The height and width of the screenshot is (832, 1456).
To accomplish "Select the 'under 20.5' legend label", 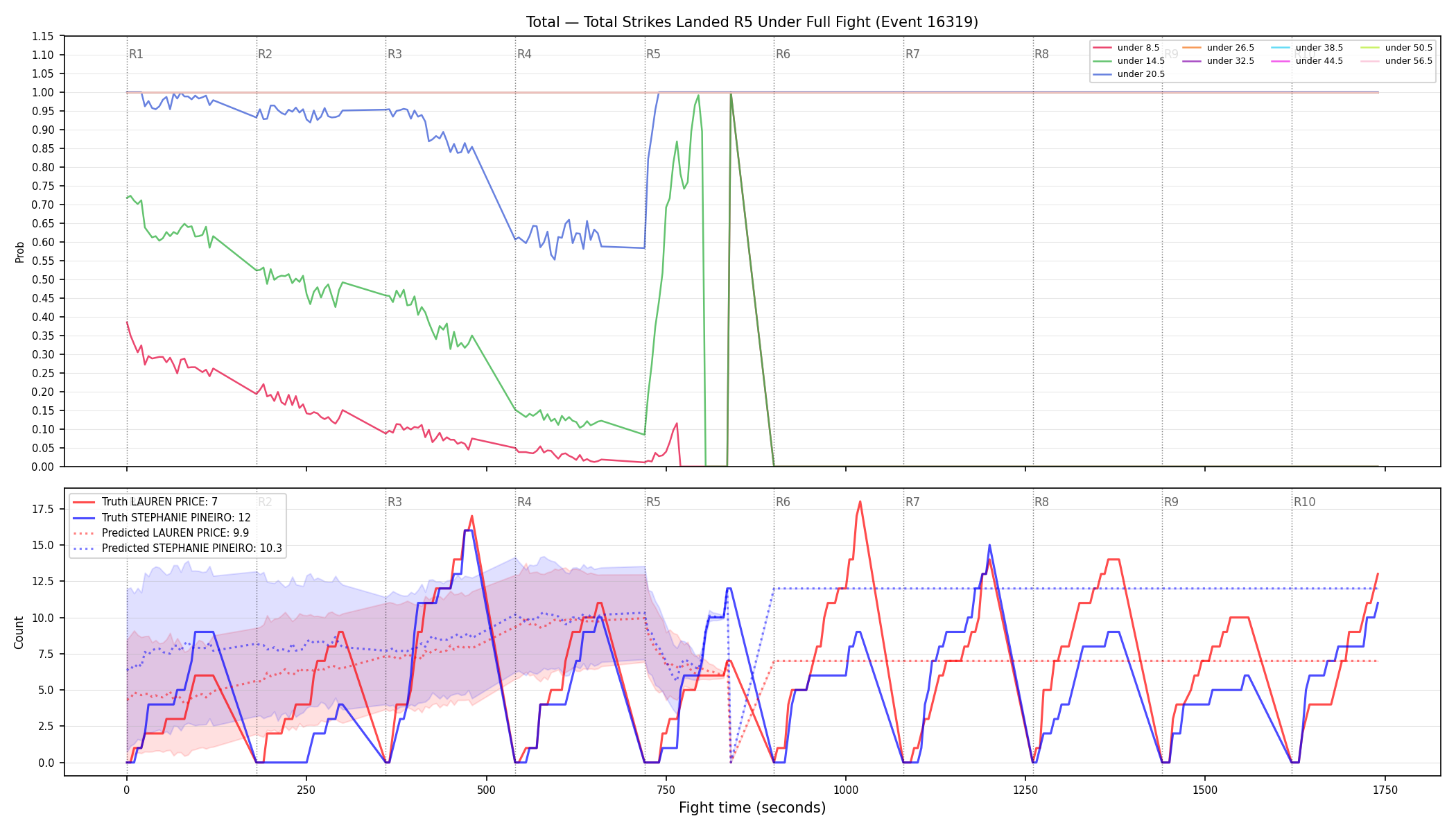I will [1141, 74].
